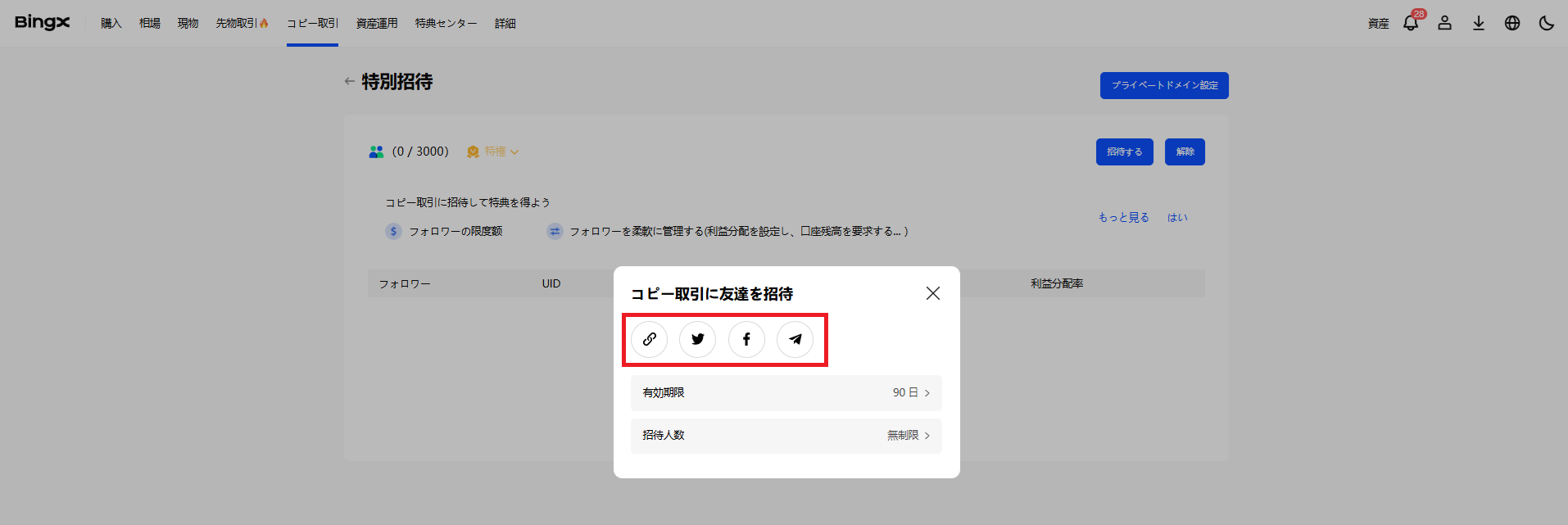The height and width of the screenshot is (525, 1568).
Task: Click the プライベートドメイン設定 button
Action: [x=1163, y=85]
